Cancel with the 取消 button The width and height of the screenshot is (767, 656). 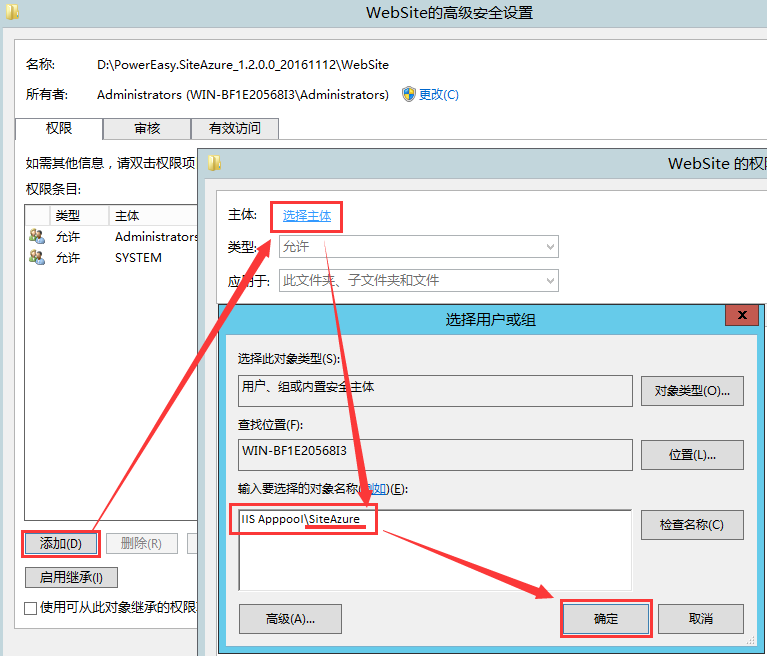pyautogui.click(x=700, y=619)
